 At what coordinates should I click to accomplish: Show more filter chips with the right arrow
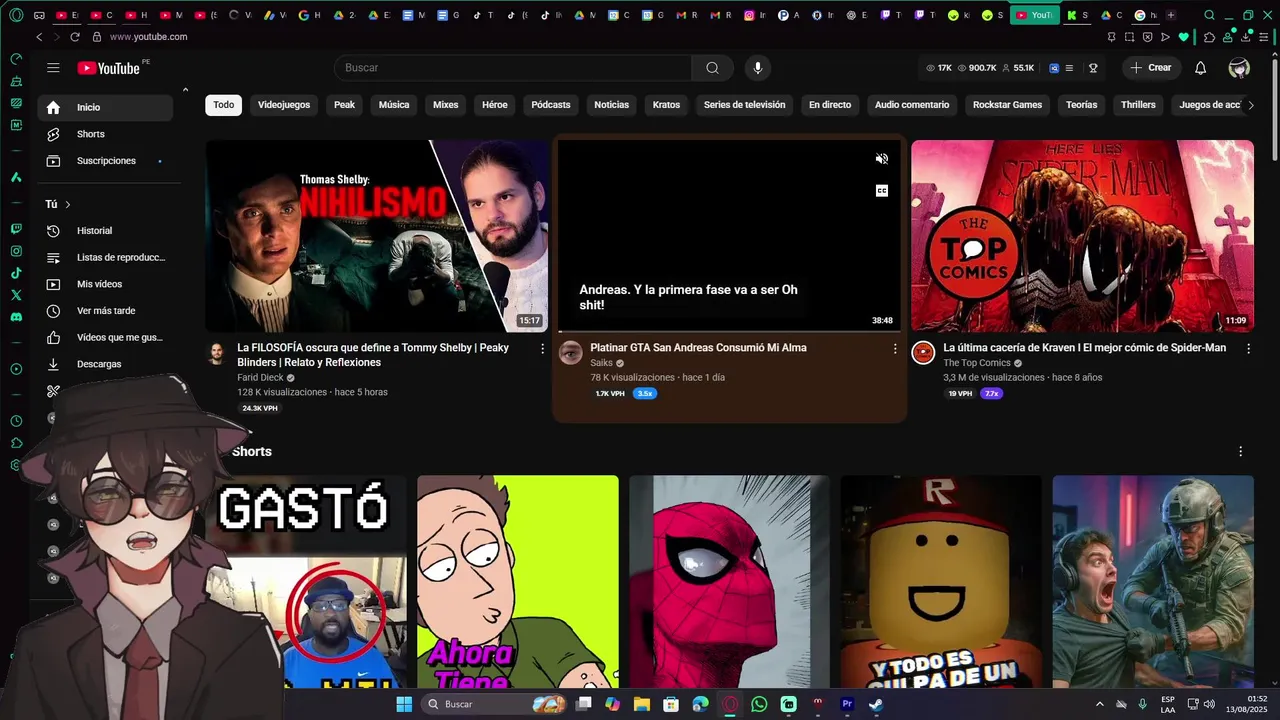[1250, 105]
